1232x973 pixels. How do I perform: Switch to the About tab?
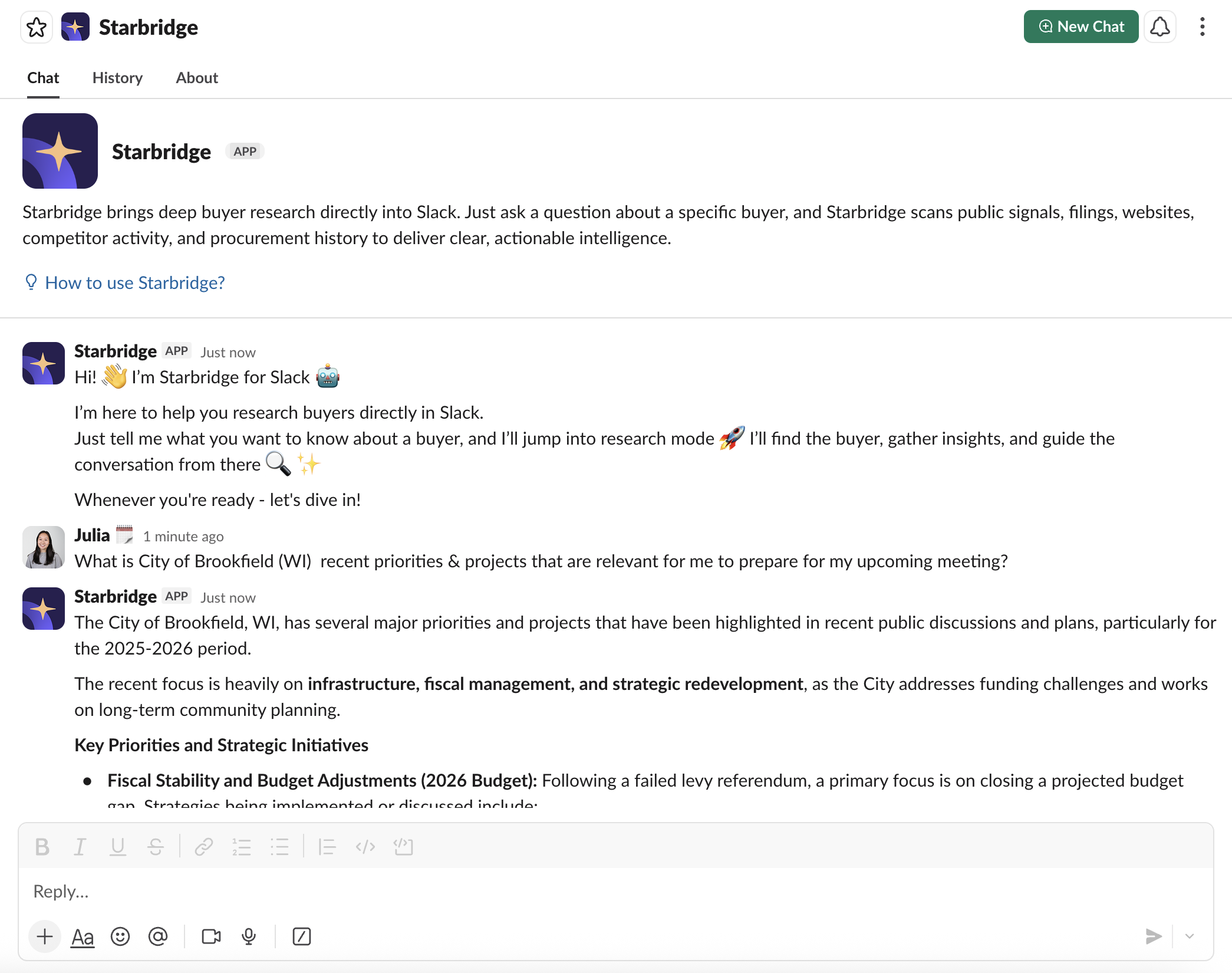[196, 77]
